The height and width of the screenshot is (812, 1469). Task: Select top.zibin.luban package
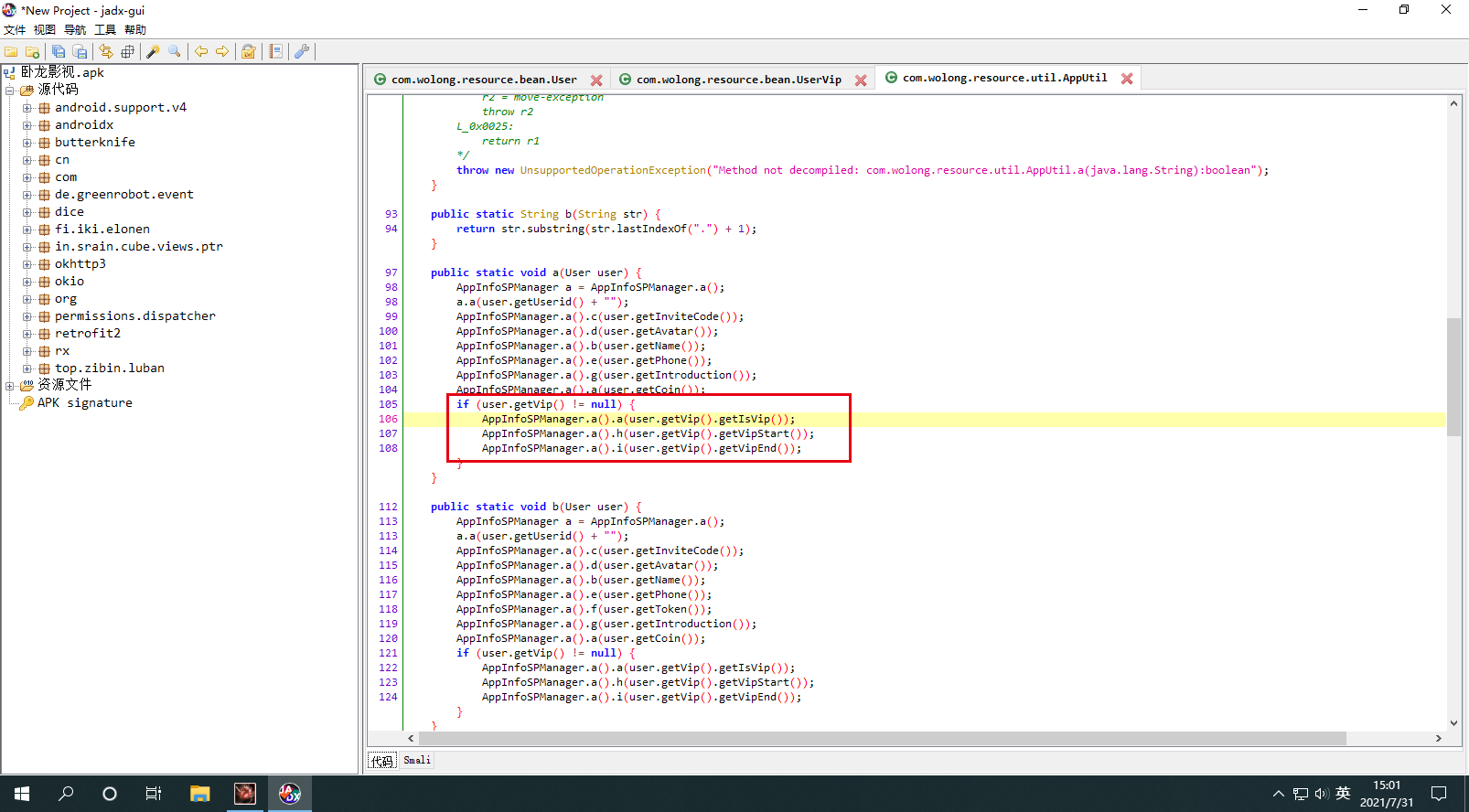click(x=109, y=369)
